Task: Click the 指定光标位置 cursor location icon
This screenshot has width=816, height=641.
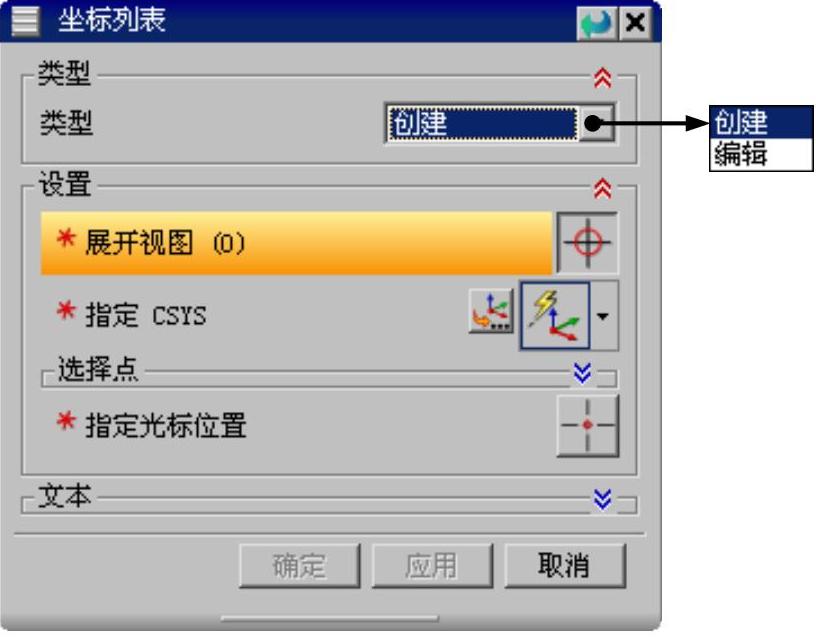Action: [588, 426]
